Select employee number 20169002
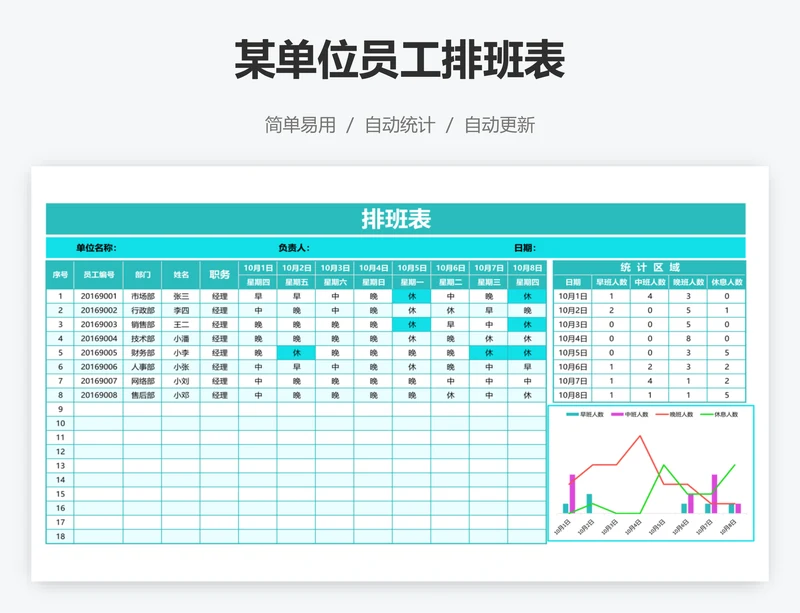 tap(98, 310)
